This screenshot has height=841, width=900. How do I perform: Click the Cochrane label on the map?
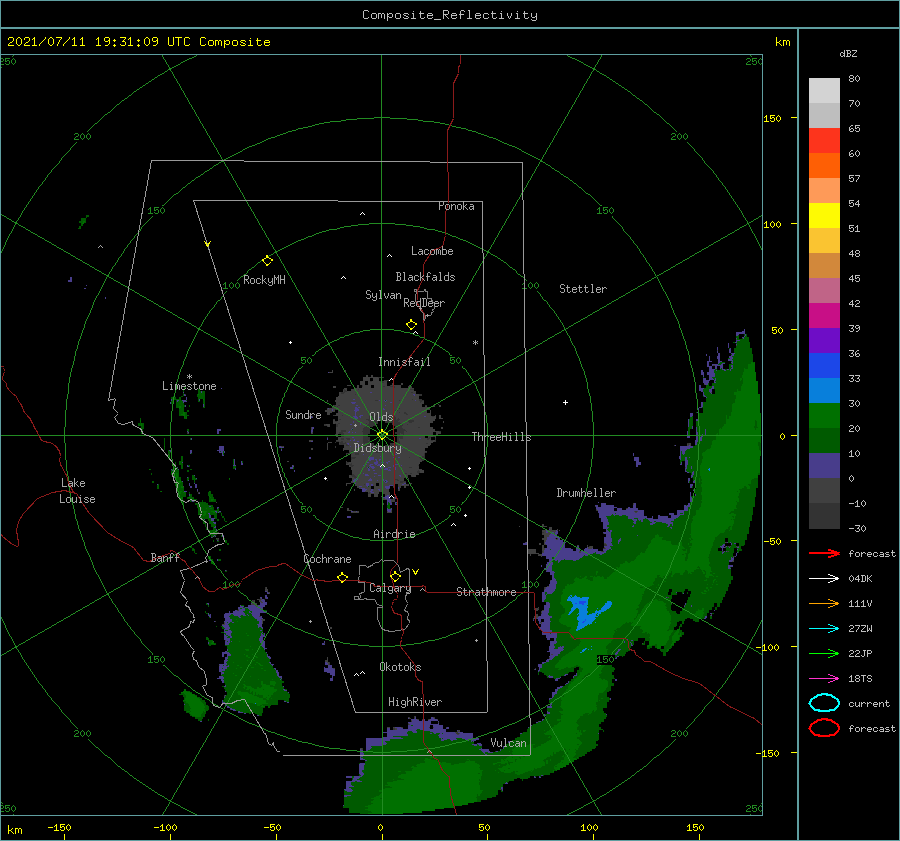pos(327,559)
